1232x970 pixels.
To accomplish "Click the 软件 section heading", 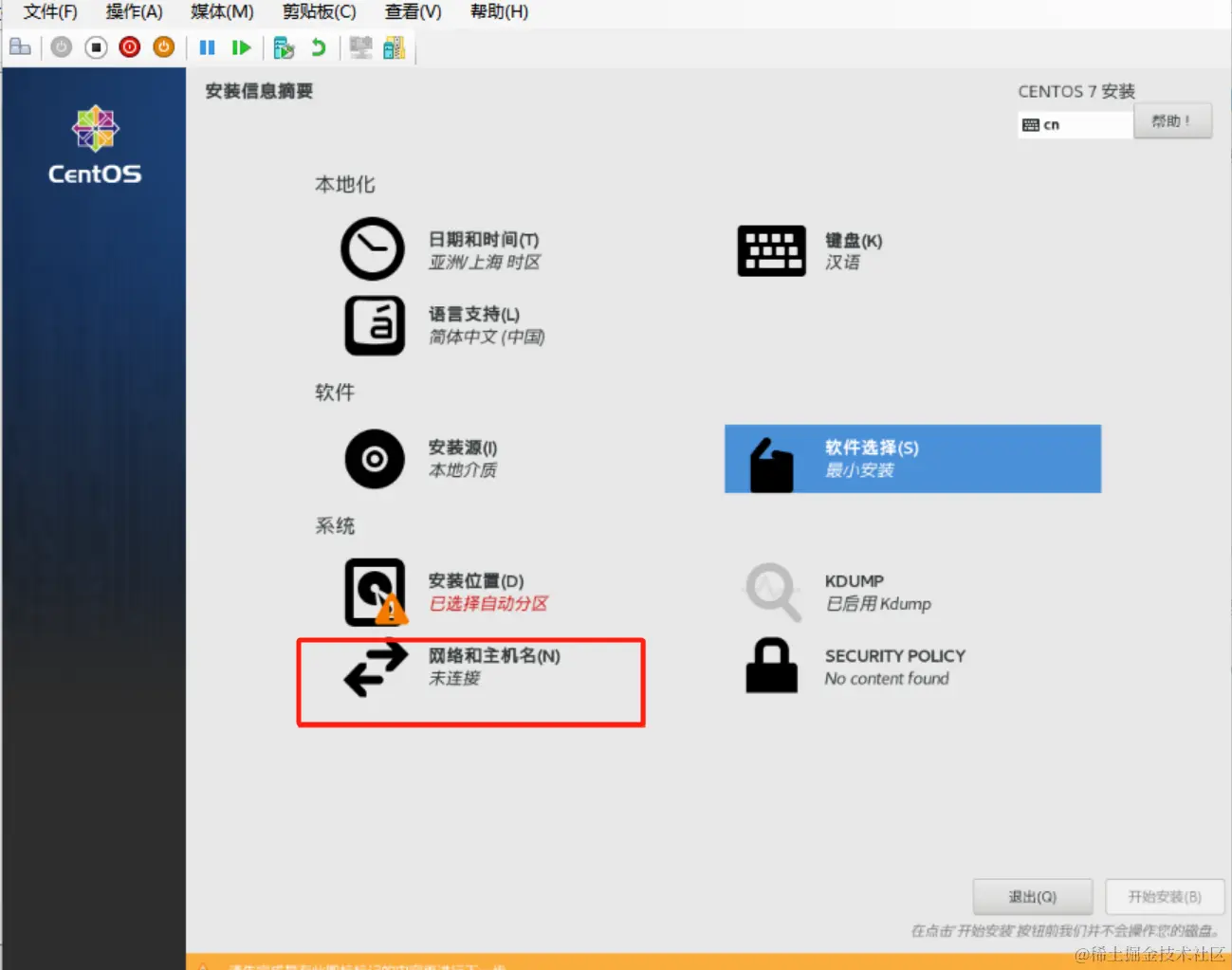I will point(335,393).
